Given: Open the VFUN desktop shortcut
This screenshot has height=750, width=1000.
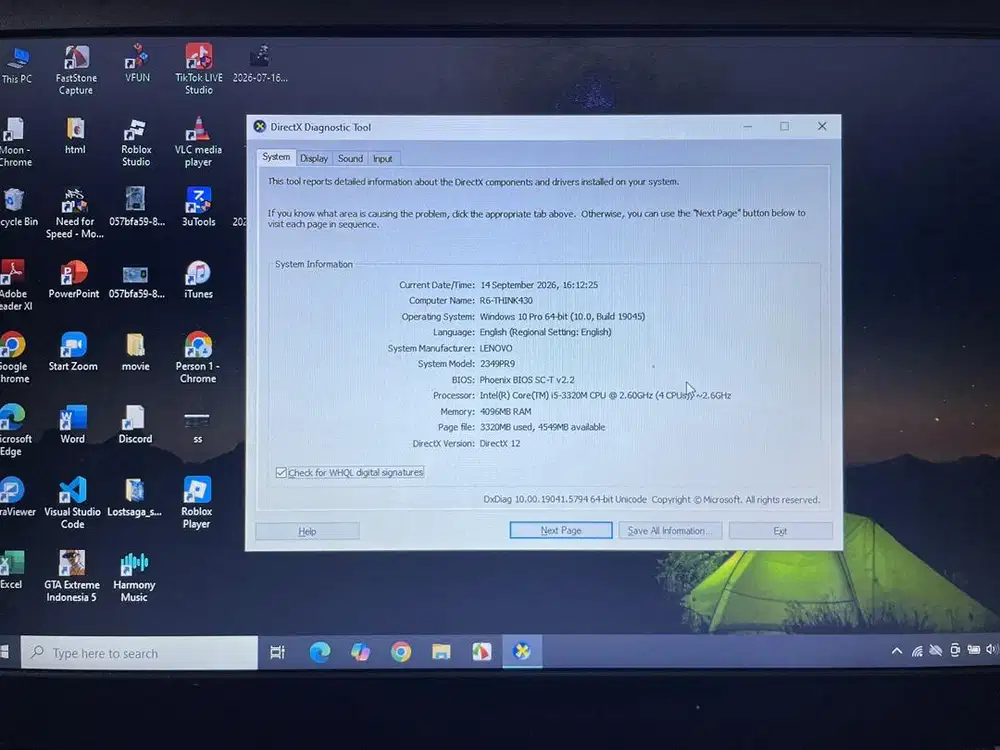Looking at the screenshot, I should (137, 64).
